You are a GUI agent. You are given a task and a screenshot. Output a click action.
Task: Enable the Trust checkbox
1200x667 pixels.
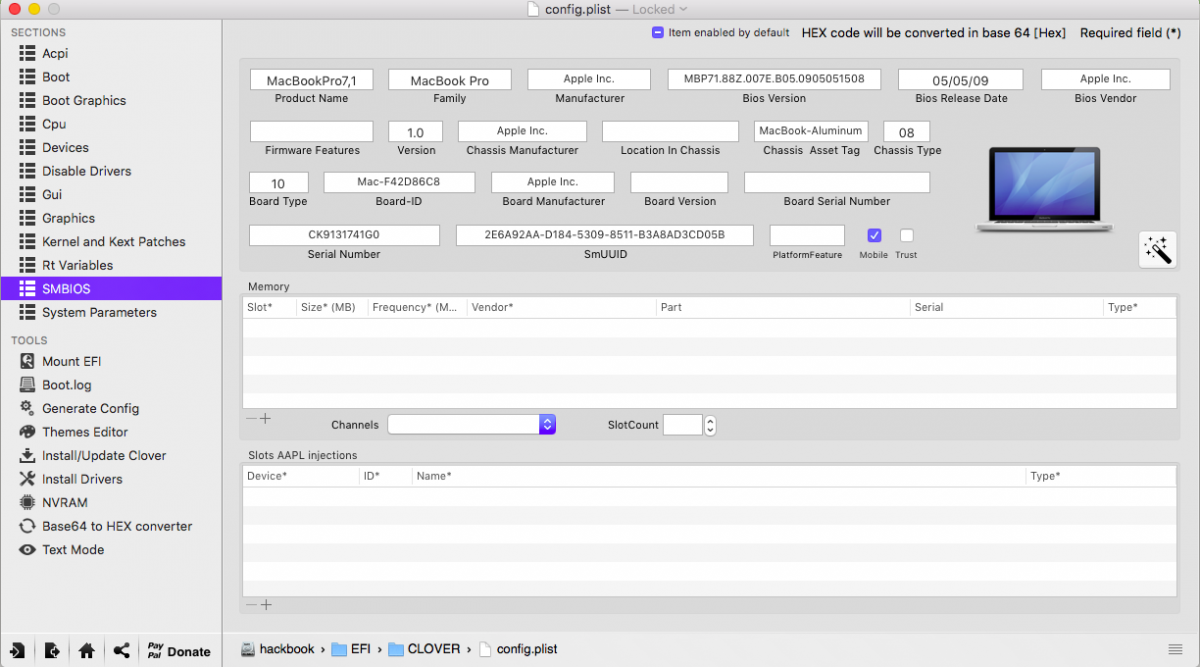(906, 236)
